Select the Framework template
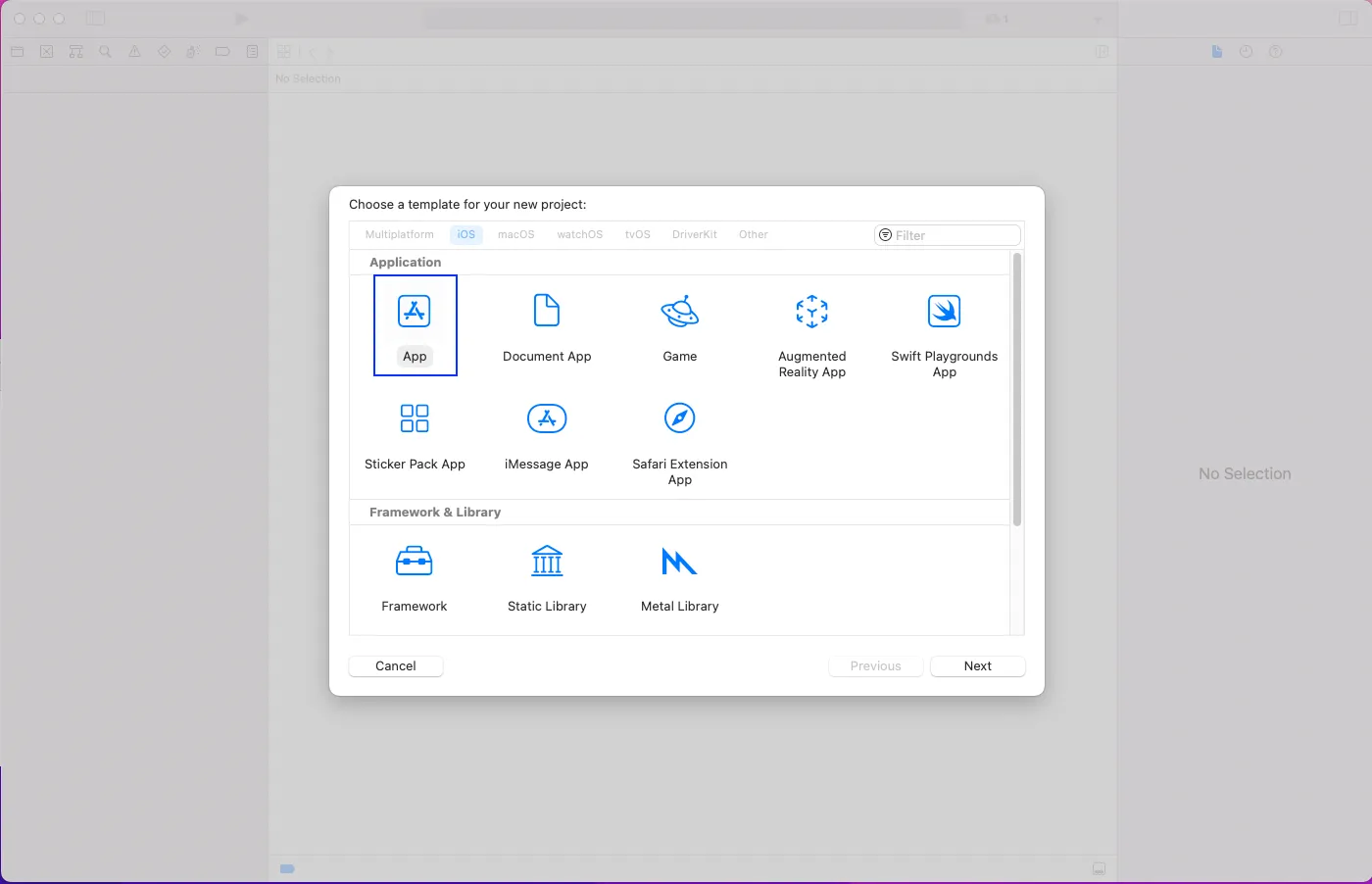This screenshot has width=1372, height=884. [415, 578]
